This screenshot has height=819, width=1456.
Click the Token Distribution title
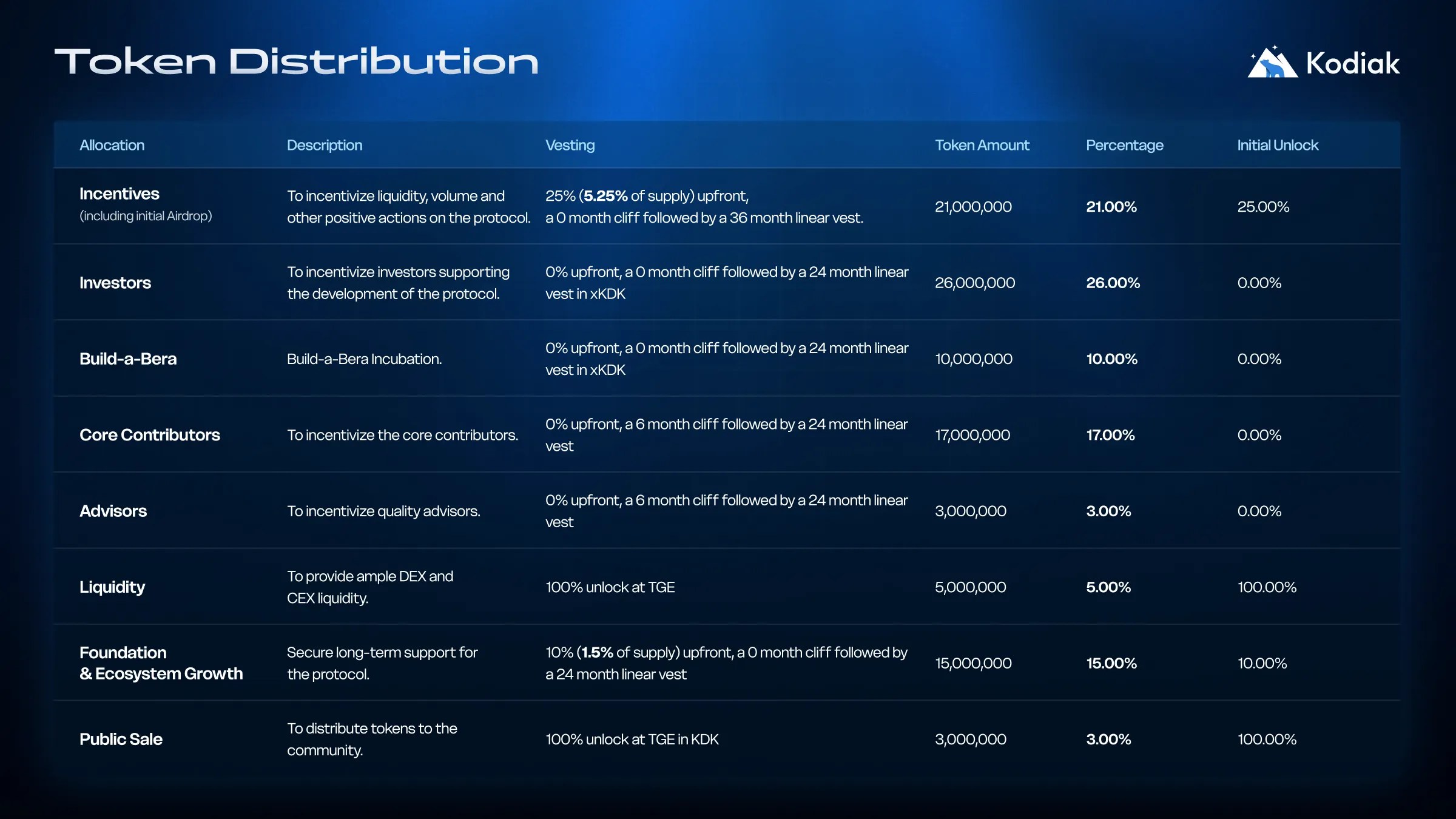click(296, 61)
